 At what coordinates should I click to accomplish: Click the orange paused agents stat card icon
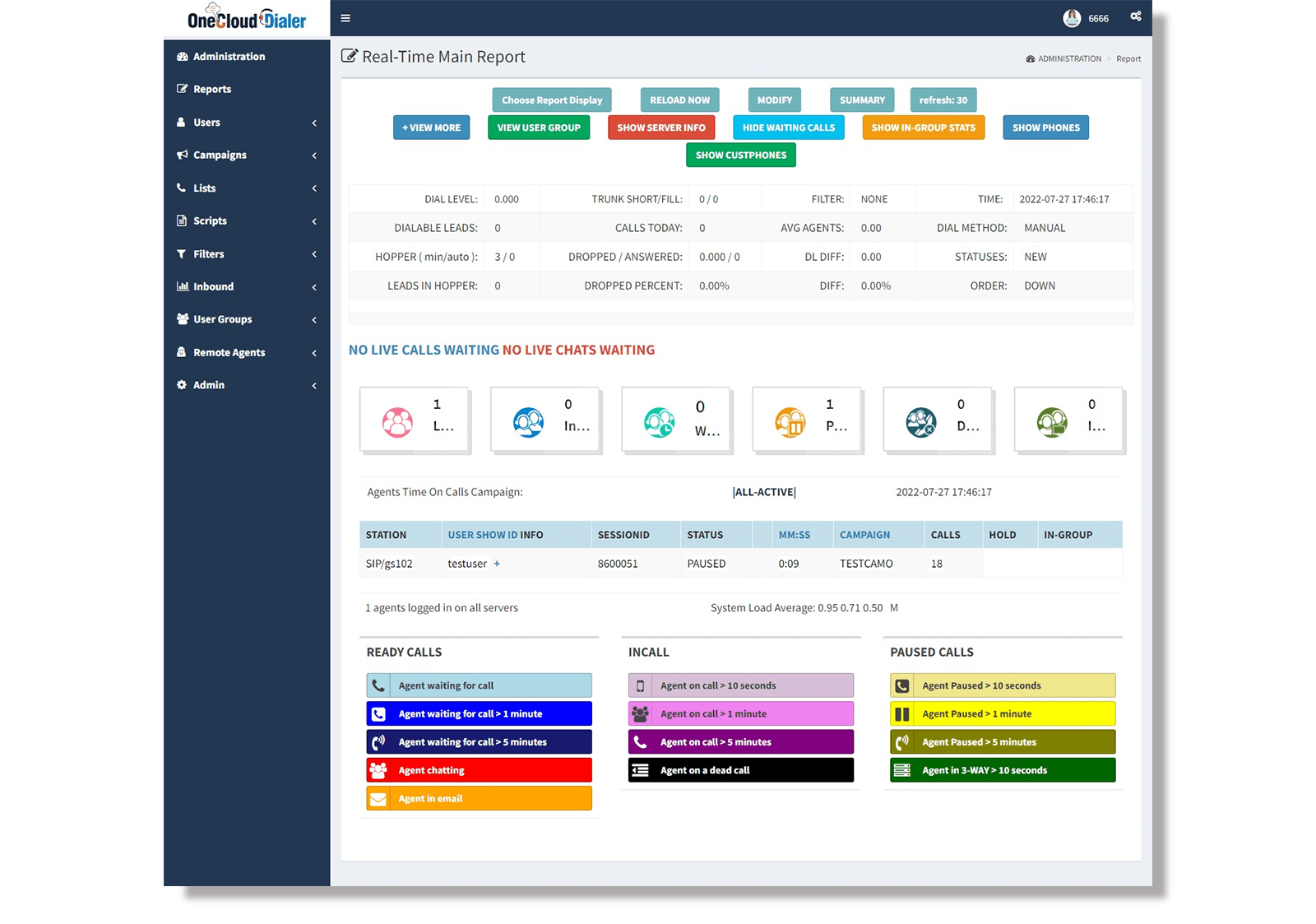[x=790, y=421]
